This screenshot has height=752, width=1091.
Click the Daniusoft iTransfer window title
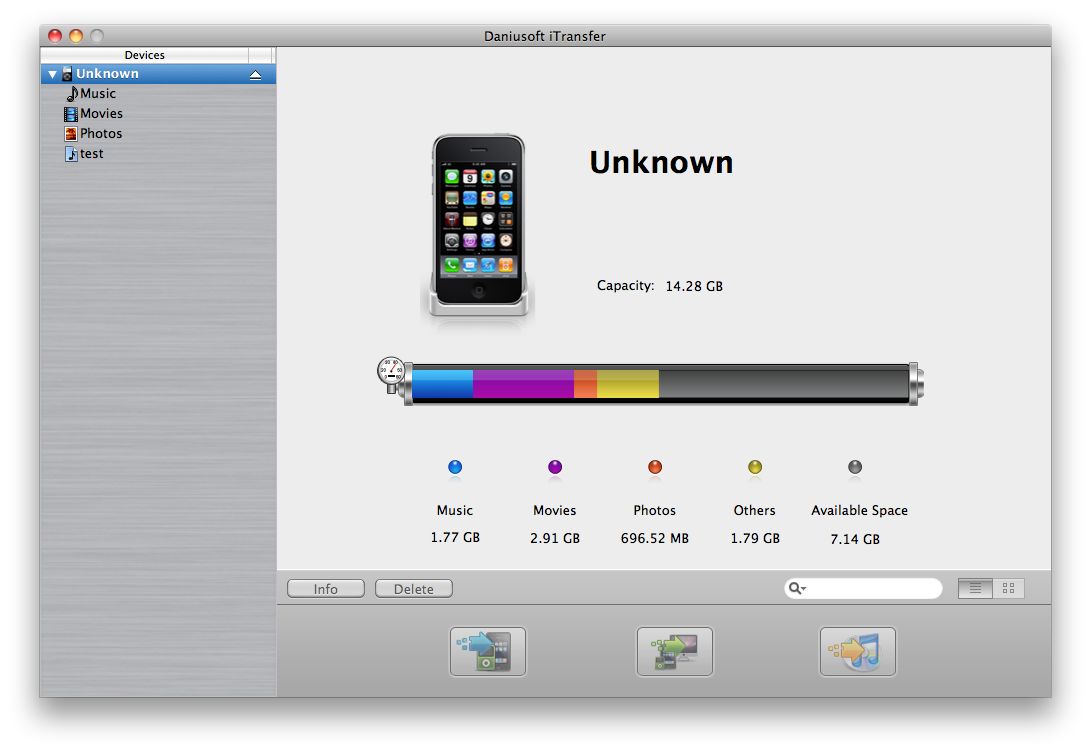545,36
